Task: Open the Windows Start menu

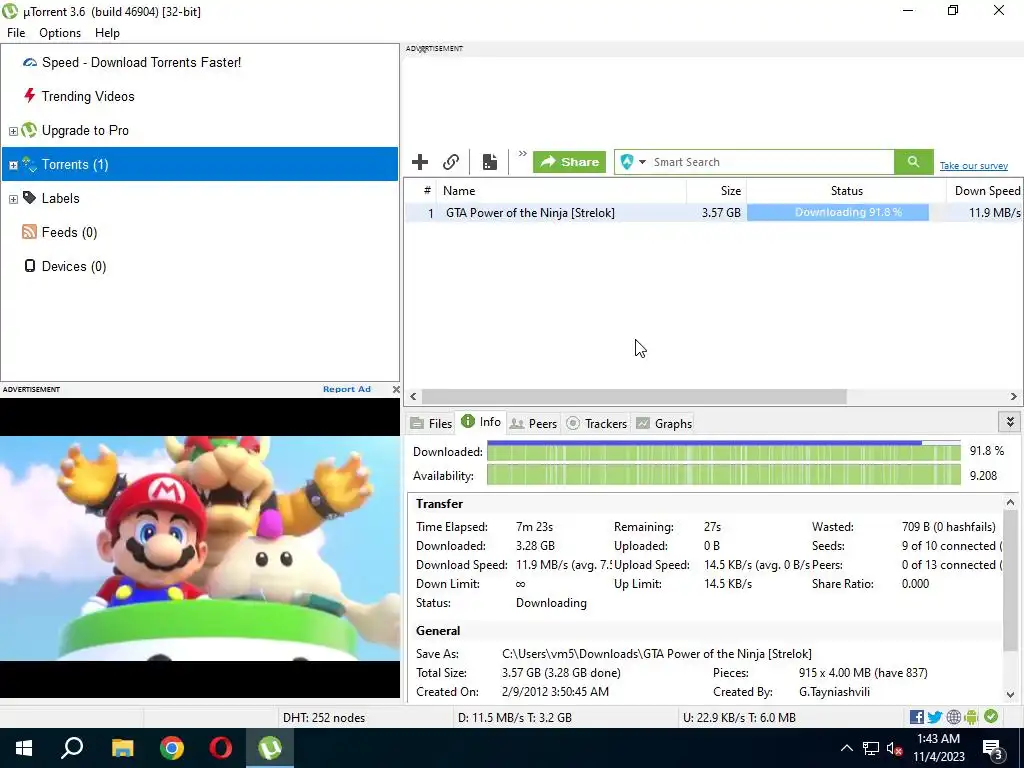Action: 24,748
